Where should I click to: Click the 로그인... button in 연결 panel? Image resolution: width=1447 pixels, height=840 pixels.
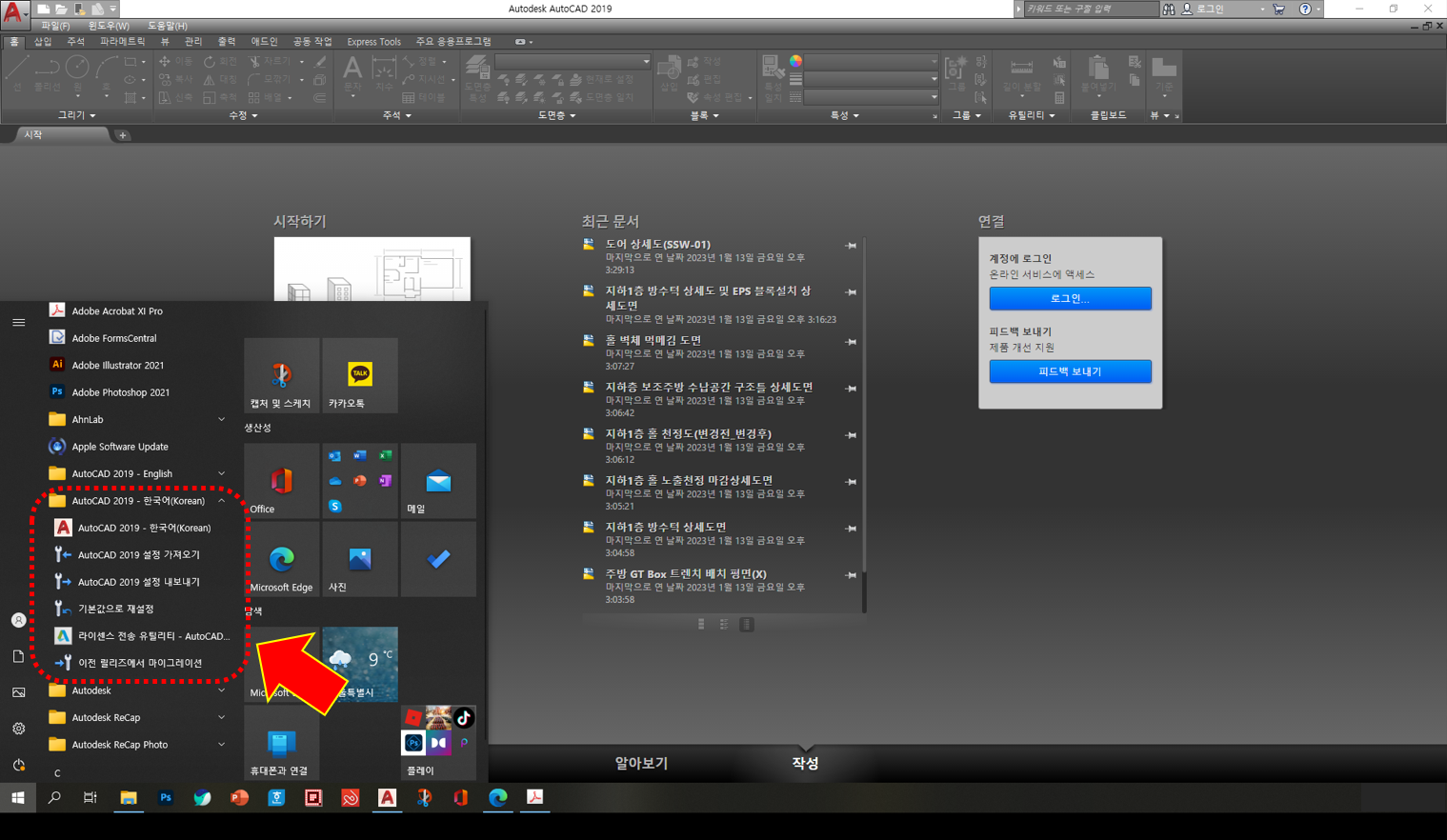[1070, 298]
